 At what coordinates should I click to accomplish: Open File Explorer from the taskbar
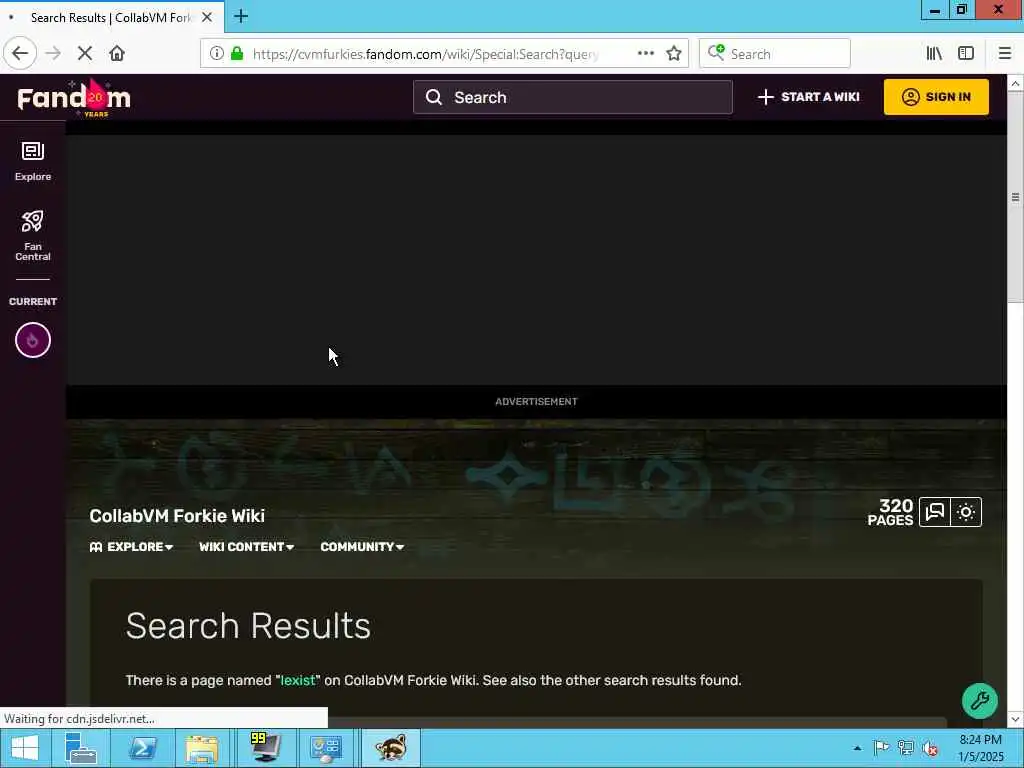202,748
